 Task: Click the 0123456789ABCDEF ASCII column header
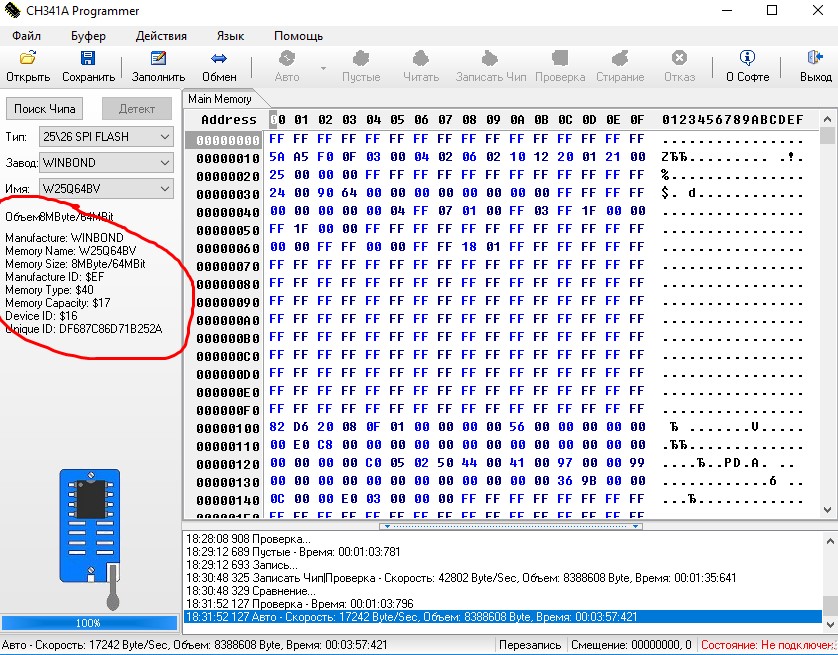[732, 120]
